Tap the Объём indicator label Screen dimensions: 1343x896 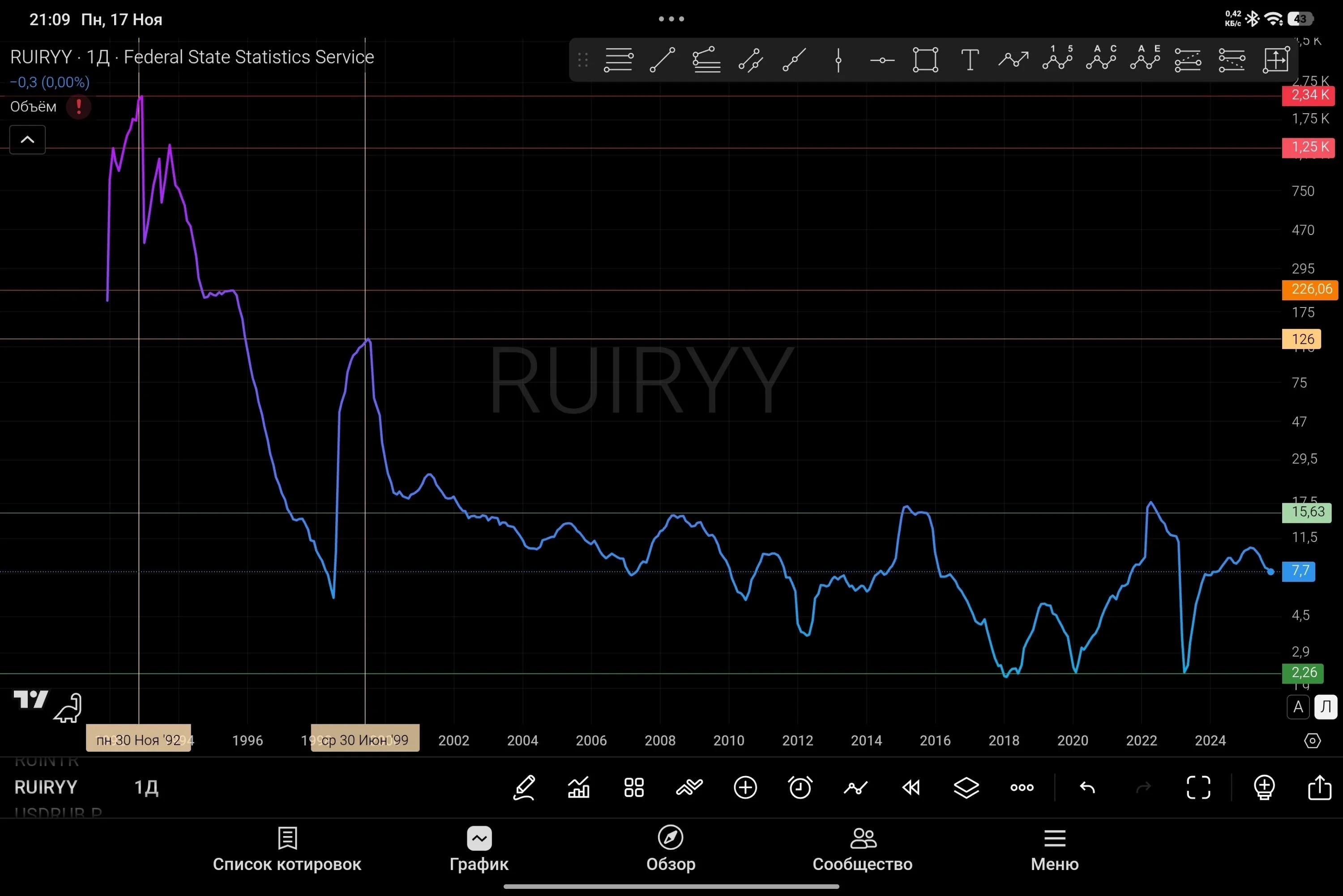tap(33, 107)
